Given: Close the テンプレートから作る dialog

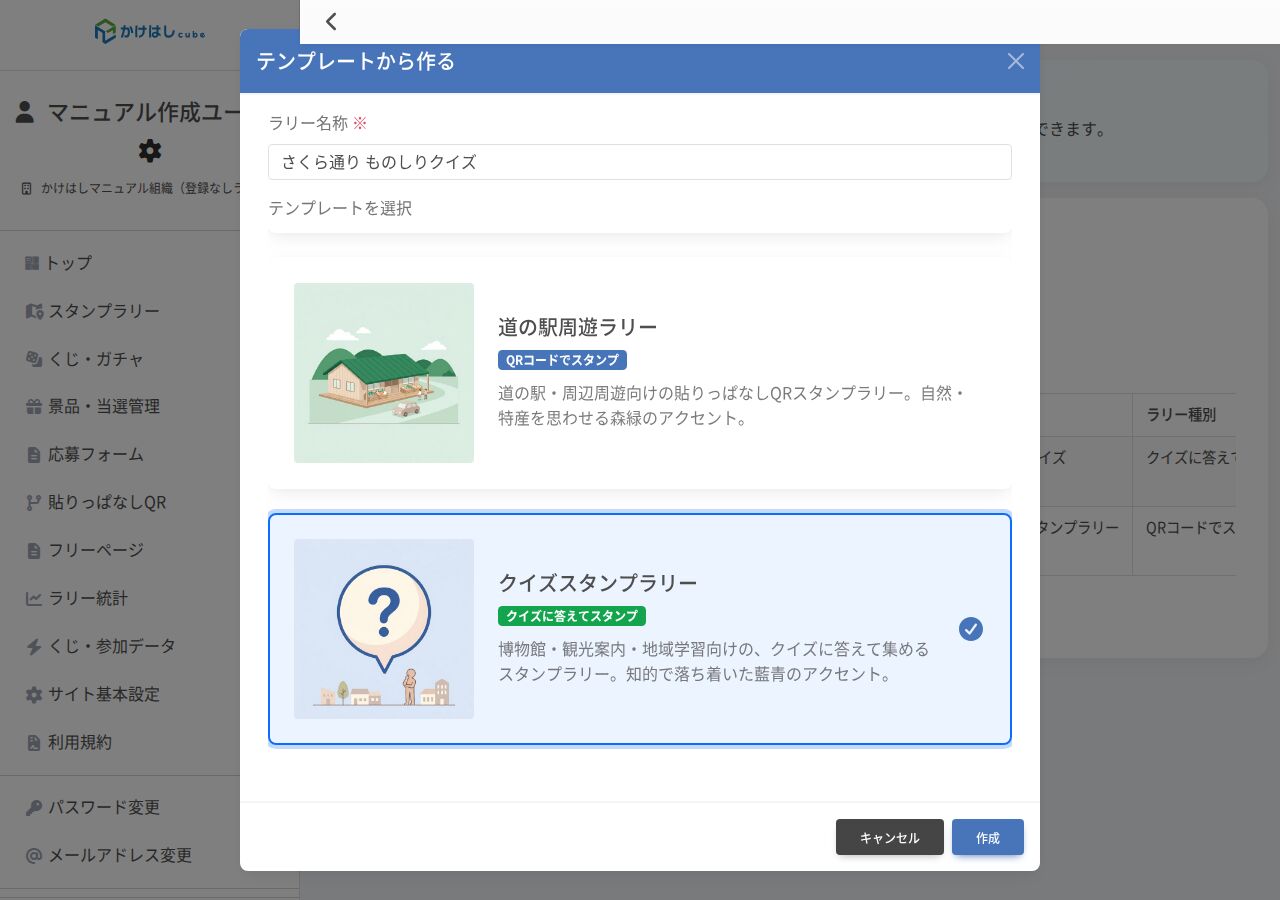Looking at the screenshot, I should (x=1016, y=61).
